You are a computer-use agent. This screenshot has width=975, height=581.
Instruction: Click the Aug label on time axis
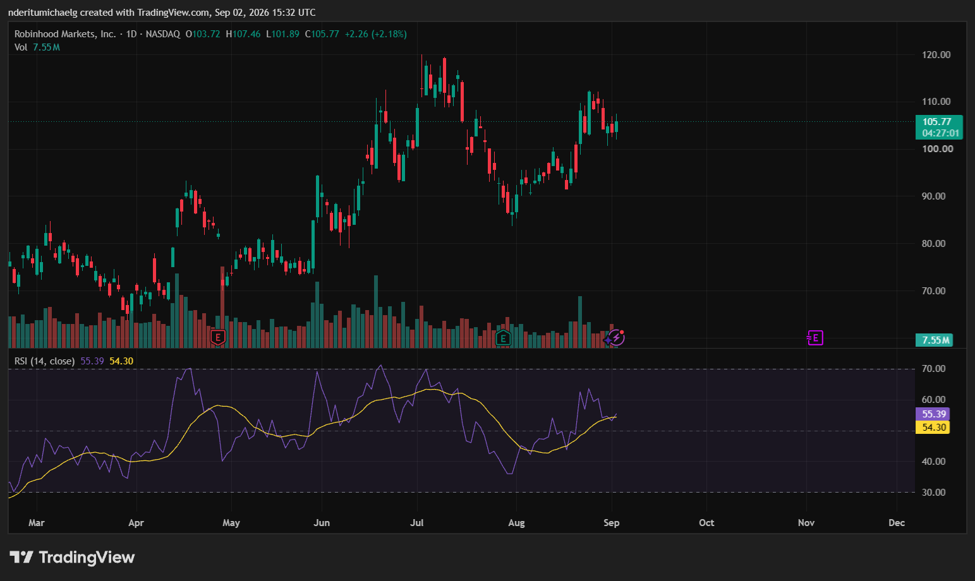[x=517, y=523]
